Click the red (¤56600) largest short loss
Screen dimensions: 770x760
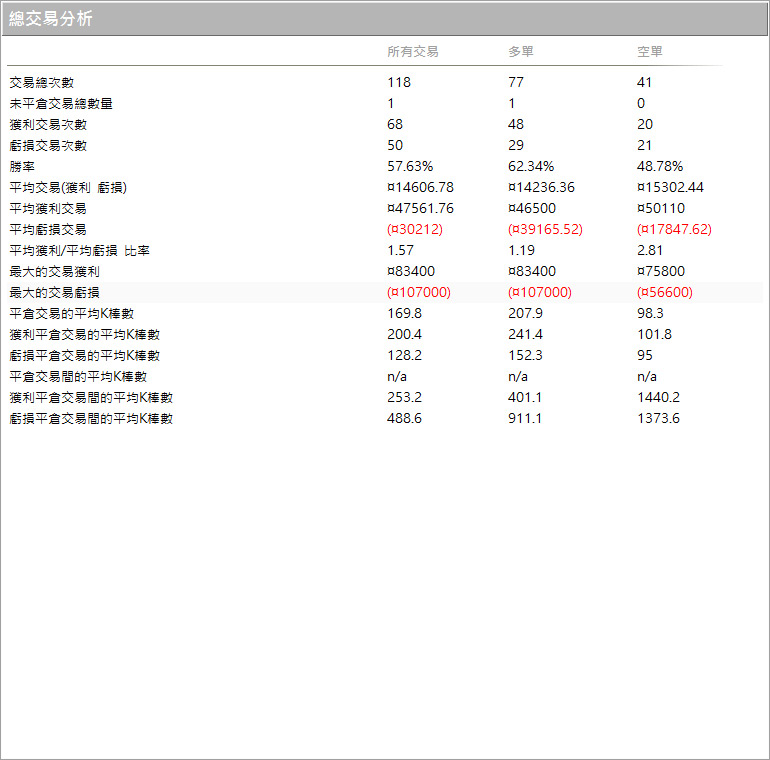664,293
